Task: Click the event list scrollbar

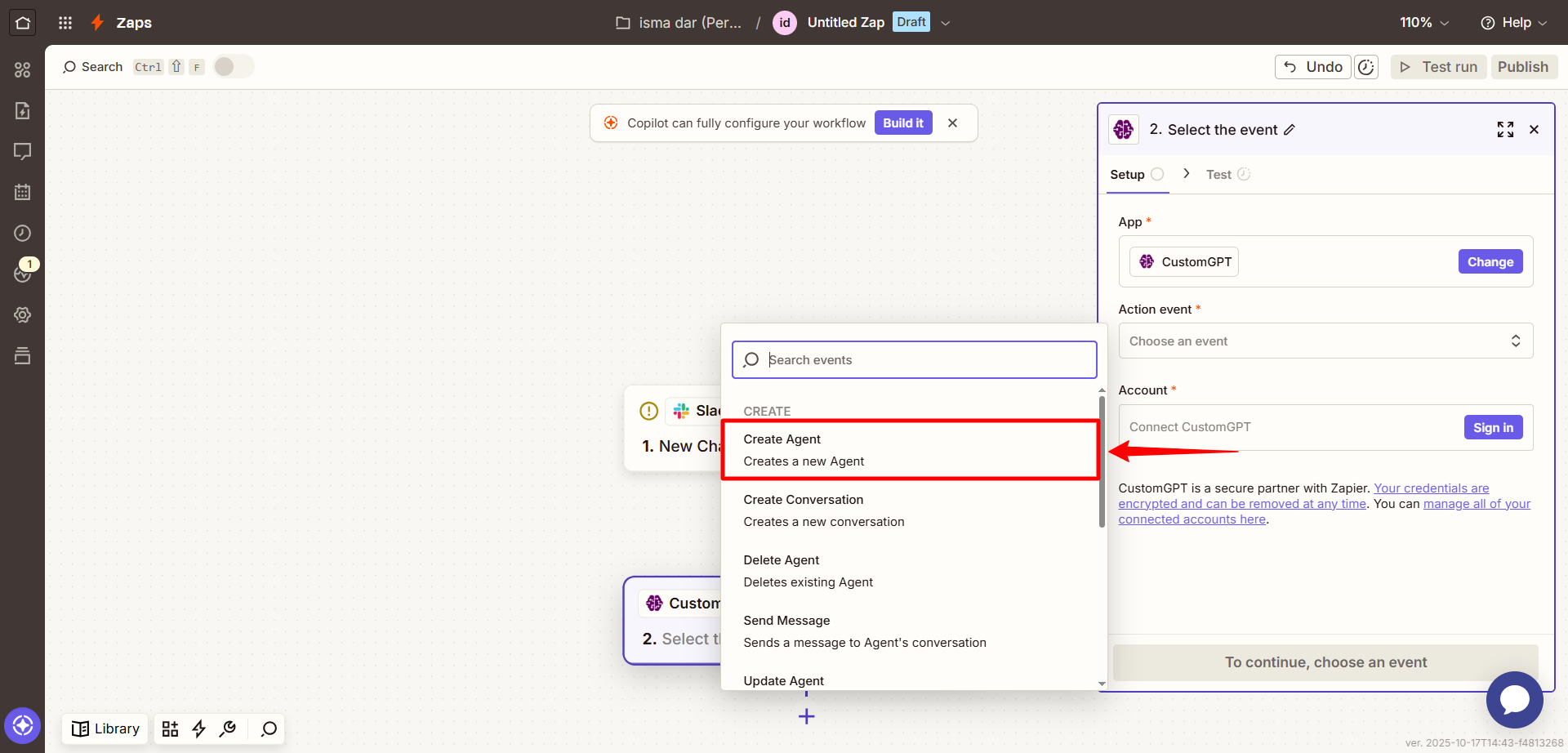Action: 1102,461
